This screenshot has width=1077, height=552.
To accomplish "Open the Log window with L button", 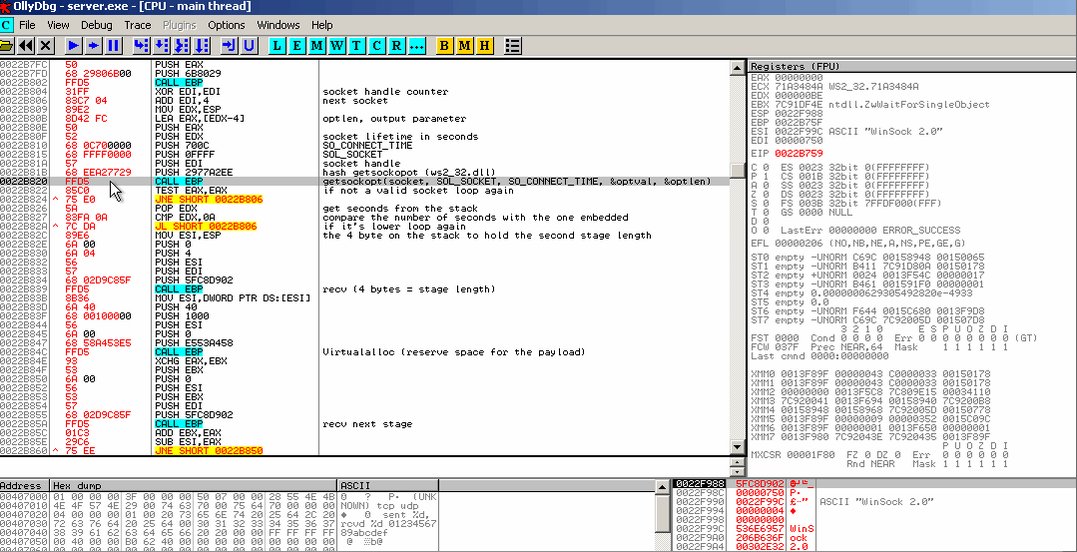I will click(277, 46).
